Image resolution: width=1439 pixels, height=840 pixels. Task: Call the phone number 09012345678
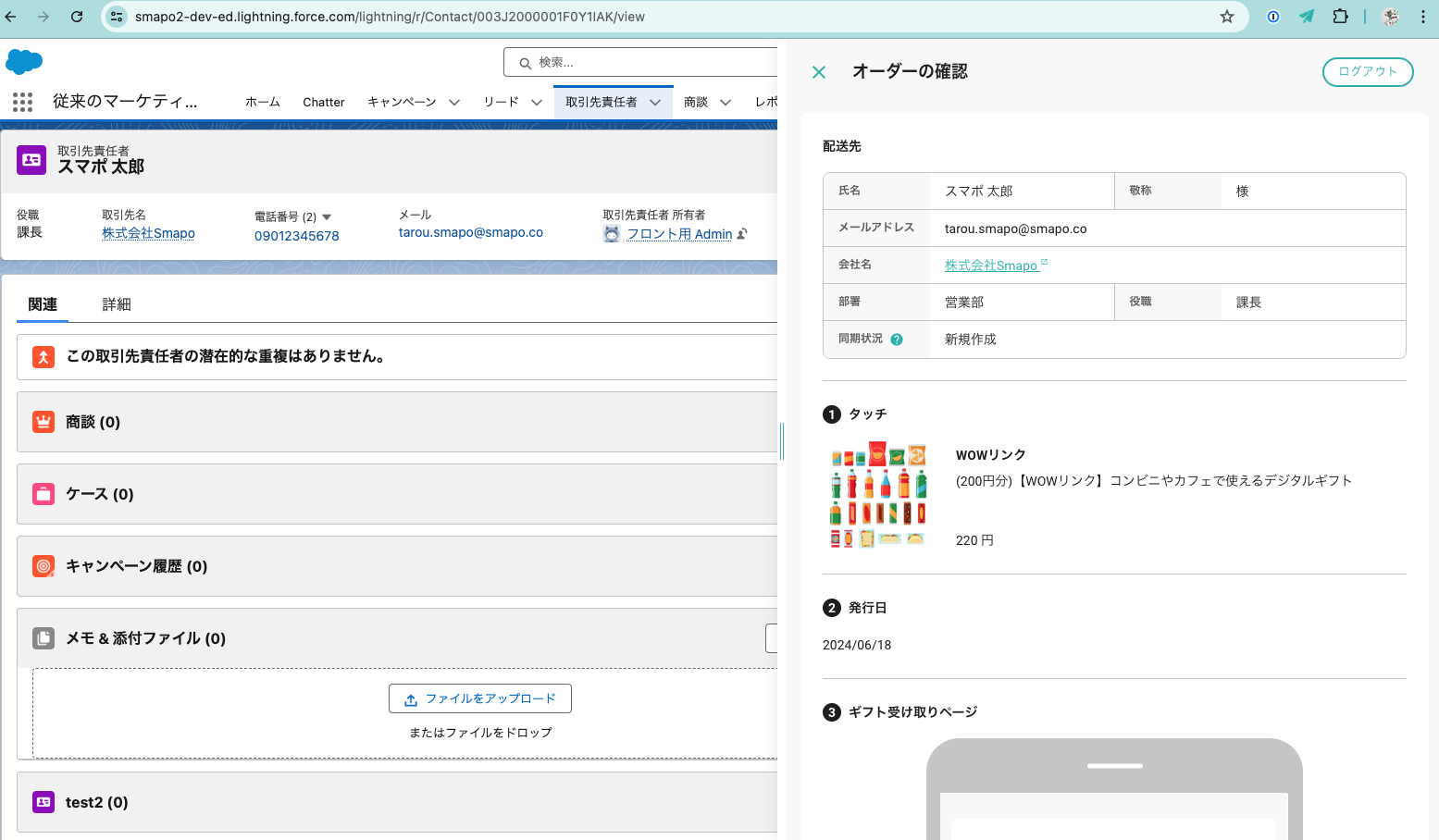click(297, 236)
